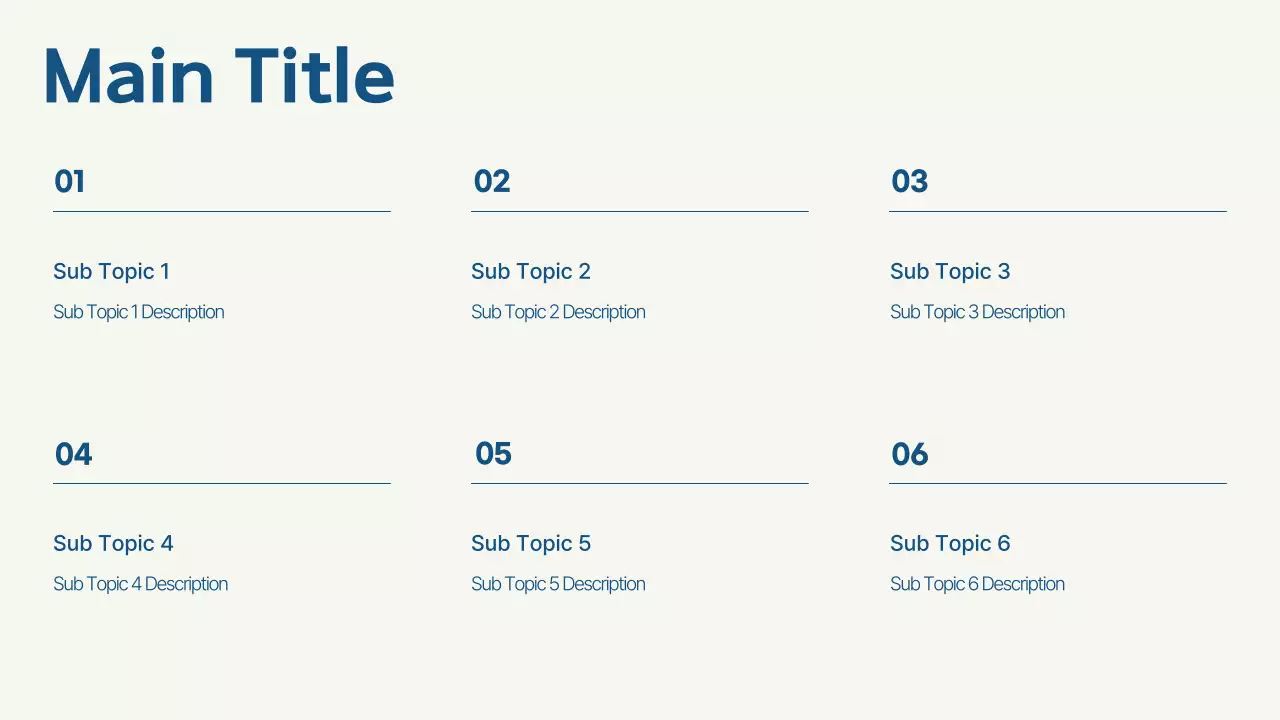This screenshot has width=1280, height=720.
Task: Click the Sub Topic 4 heading
Action: (113, 543)
